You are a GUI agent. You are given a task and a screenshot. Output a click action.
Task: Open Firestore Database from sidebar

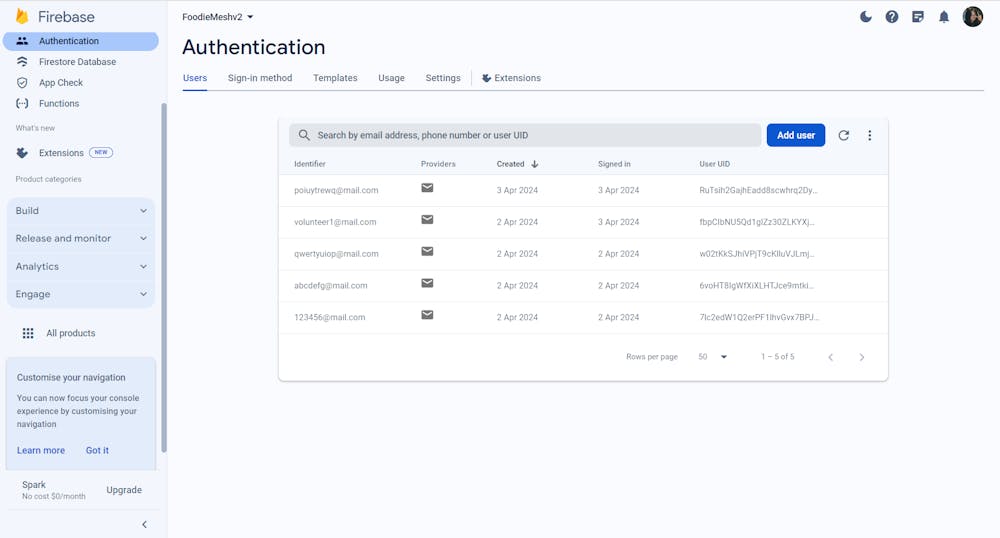(x=77, y=62)
